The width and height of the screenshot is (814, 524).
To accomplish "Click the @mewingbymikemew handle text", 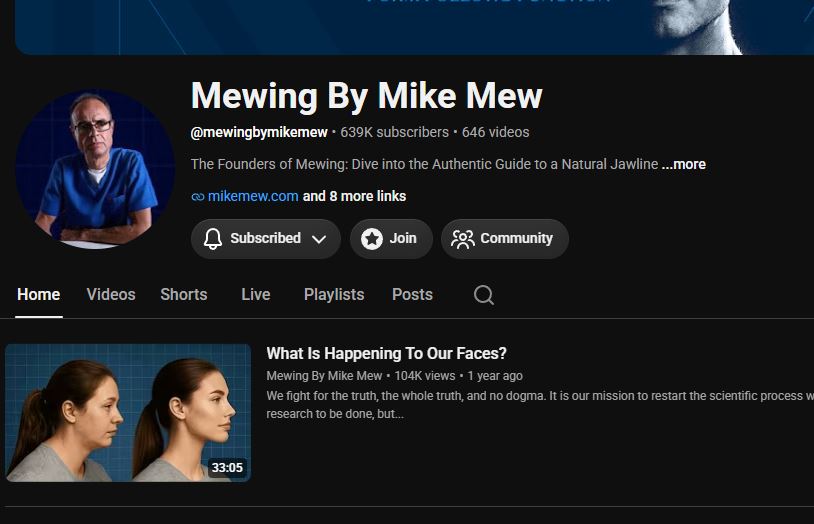I will coord(259,132).
